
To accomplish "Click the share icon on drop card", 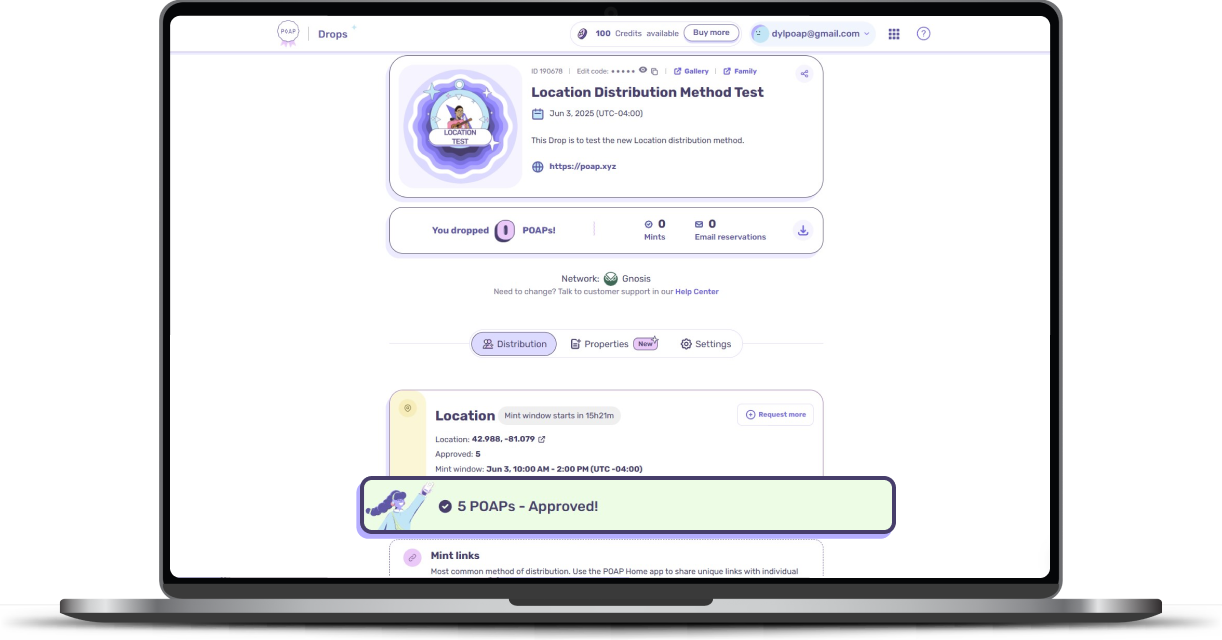I will click(x=804, y=74).
